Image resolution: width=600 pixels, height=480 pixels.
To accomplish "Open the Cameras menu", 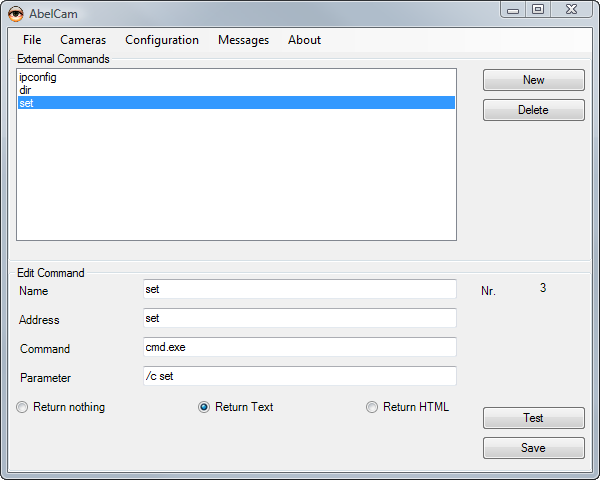I will click(83, 40).
